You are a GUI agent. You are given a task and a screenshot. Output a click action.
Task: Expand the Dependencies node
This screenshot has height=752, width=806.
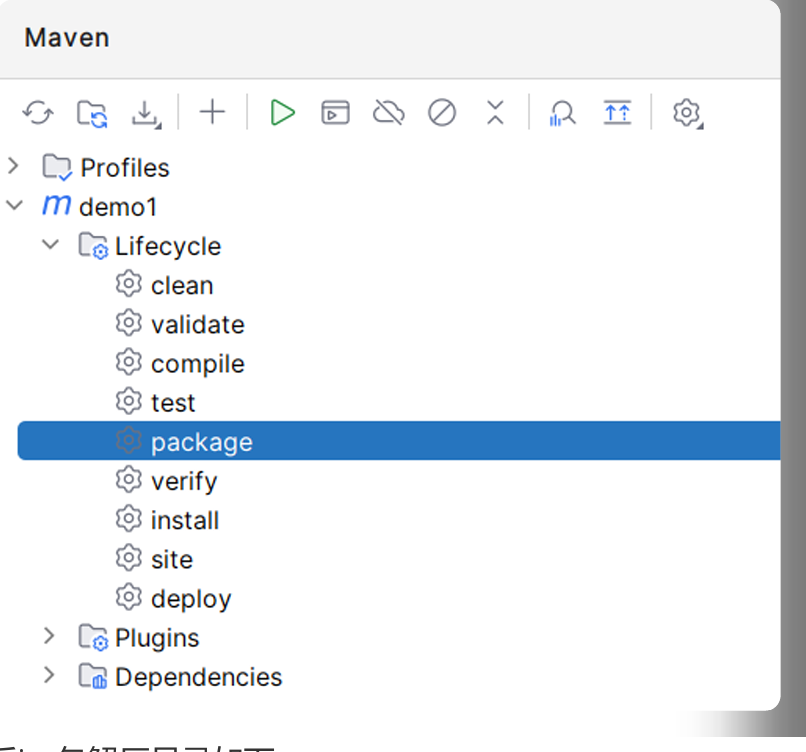pos(49,675)
